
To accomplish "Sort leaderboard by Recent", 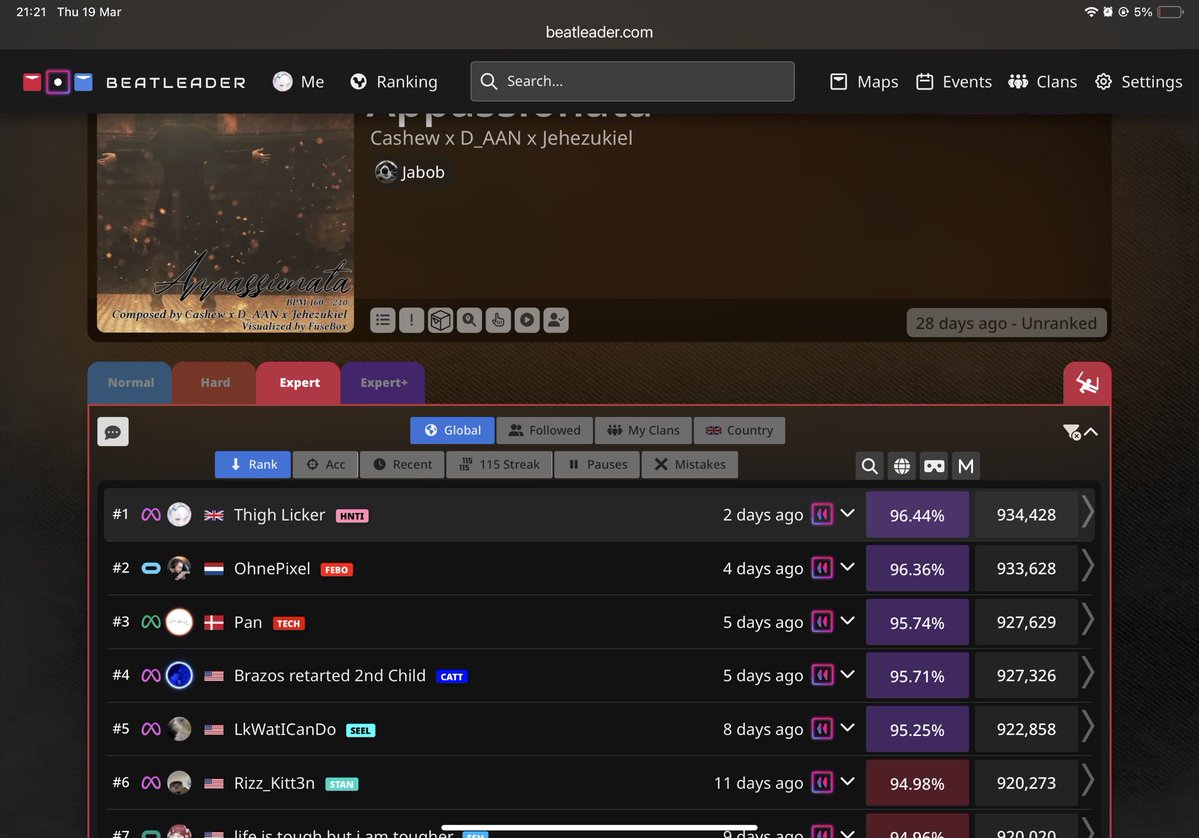I will click(402, 464).
